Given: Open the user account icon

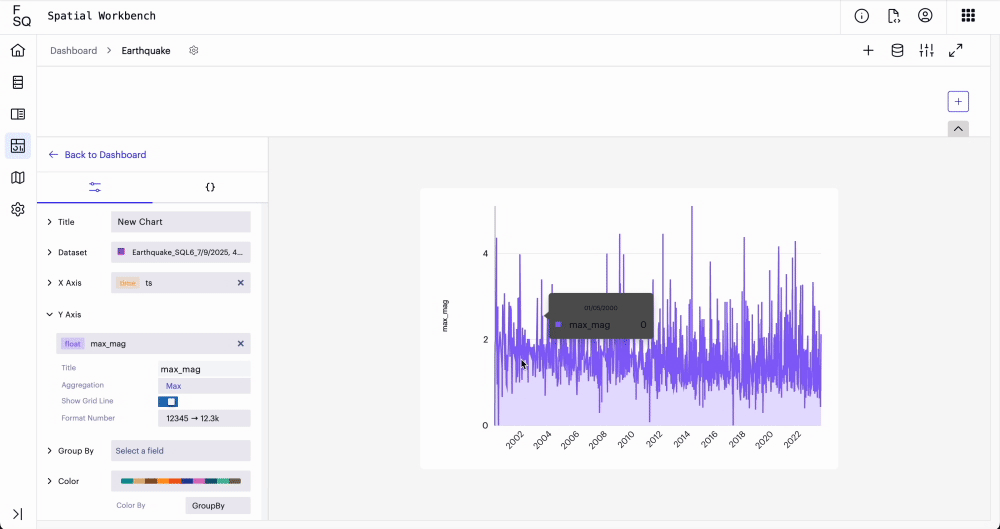Looking at the screenshot, I should point(925,17).
